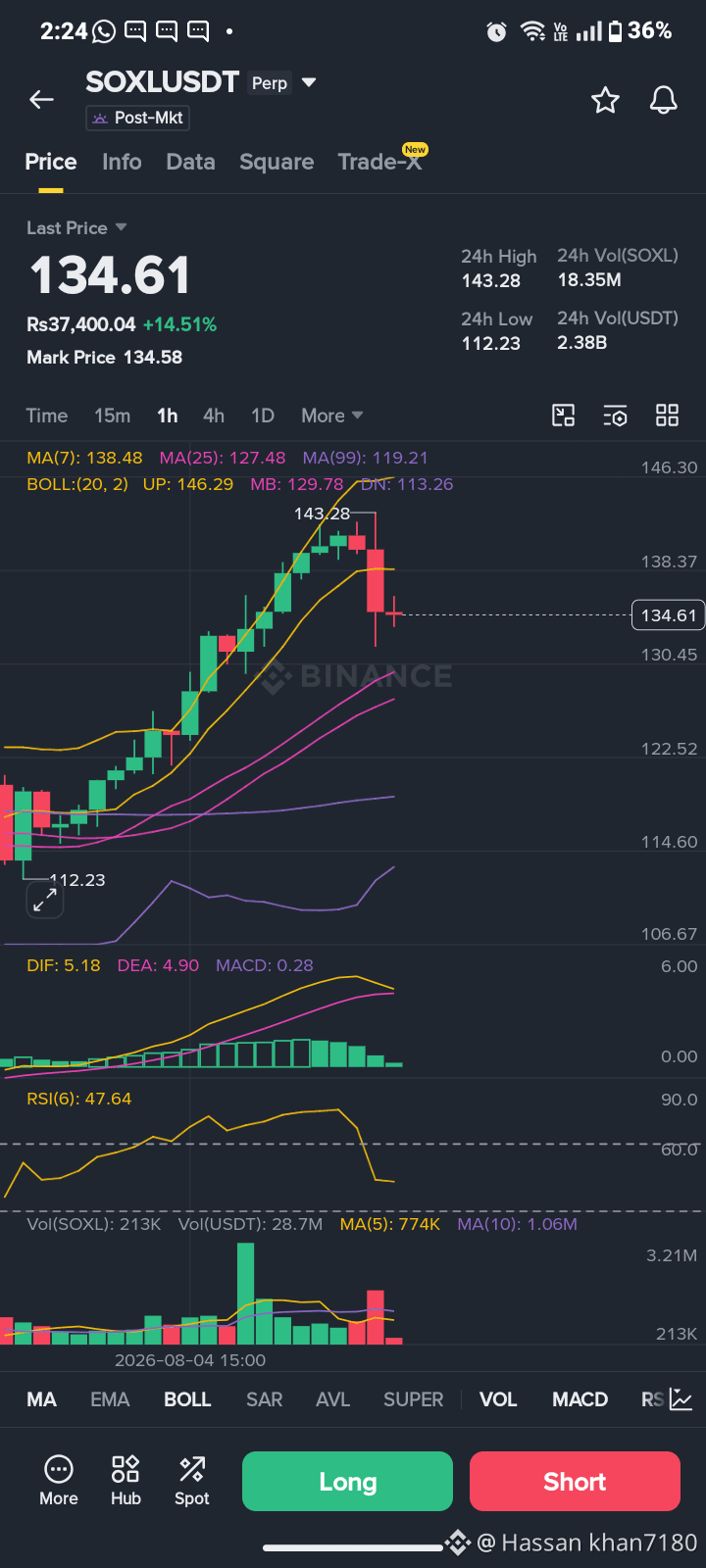Toggle the SUPER indicator
Image resolution: width=706 pixels, height=1568 pixels.
click(413, 1399)
